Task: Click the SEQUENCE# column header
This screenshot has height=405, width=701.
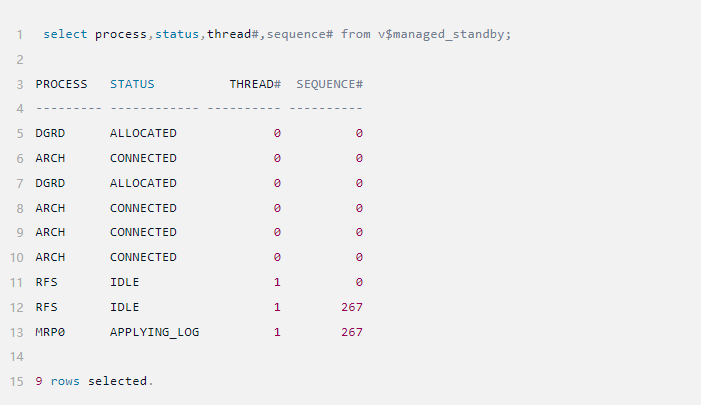Action: (x=329, y=84)
